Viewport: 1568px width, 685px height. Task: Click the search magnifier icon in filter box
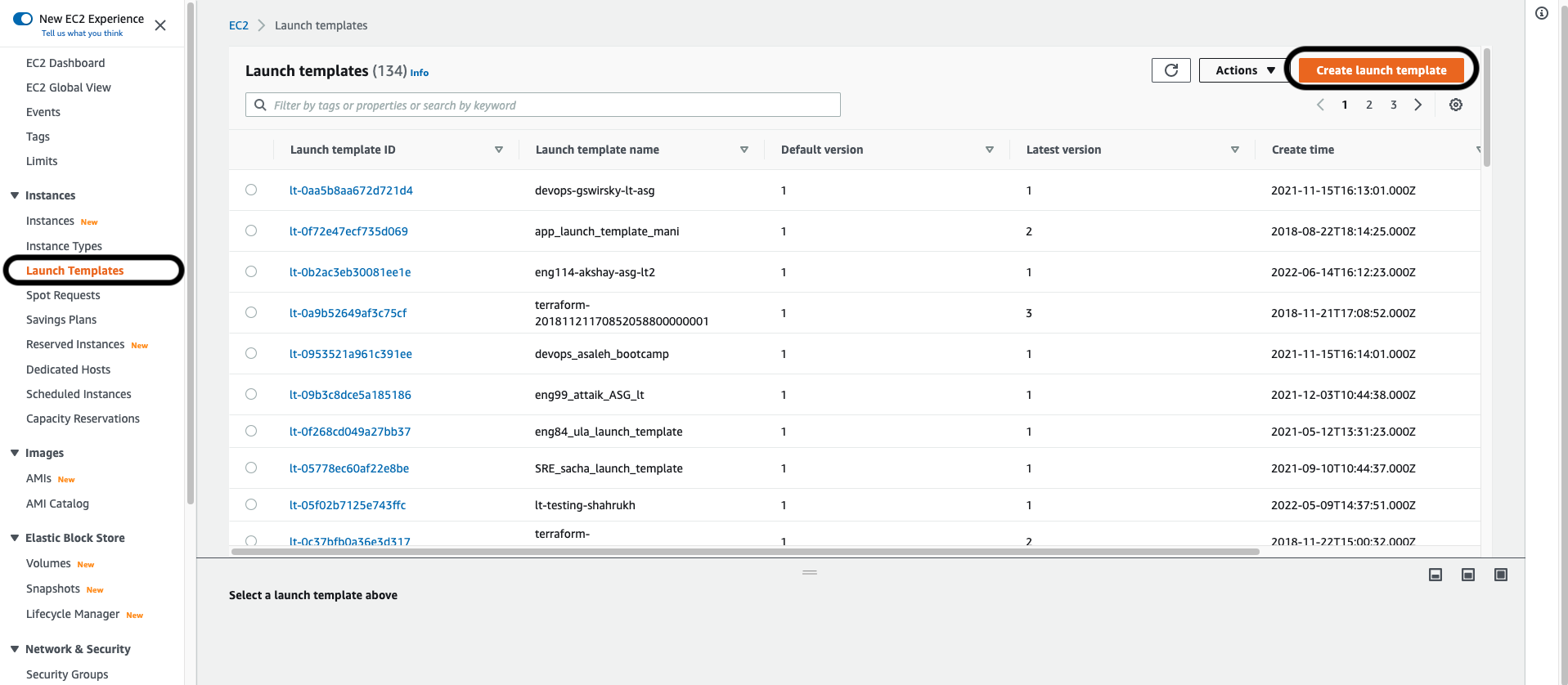coord(260,105)
